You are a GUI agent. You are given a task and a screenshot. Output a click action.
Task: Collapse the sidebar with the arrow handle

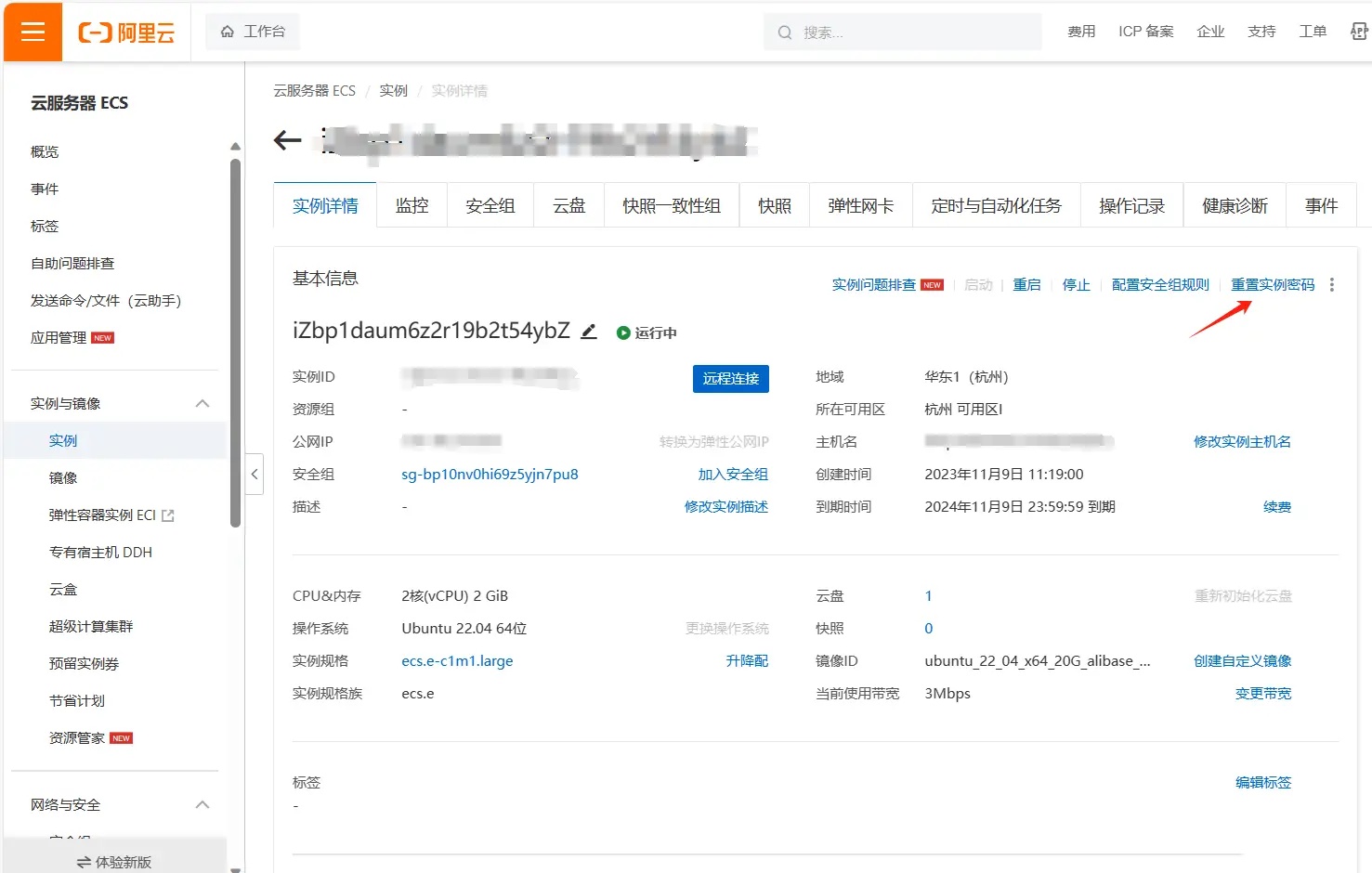click(255, 475)
